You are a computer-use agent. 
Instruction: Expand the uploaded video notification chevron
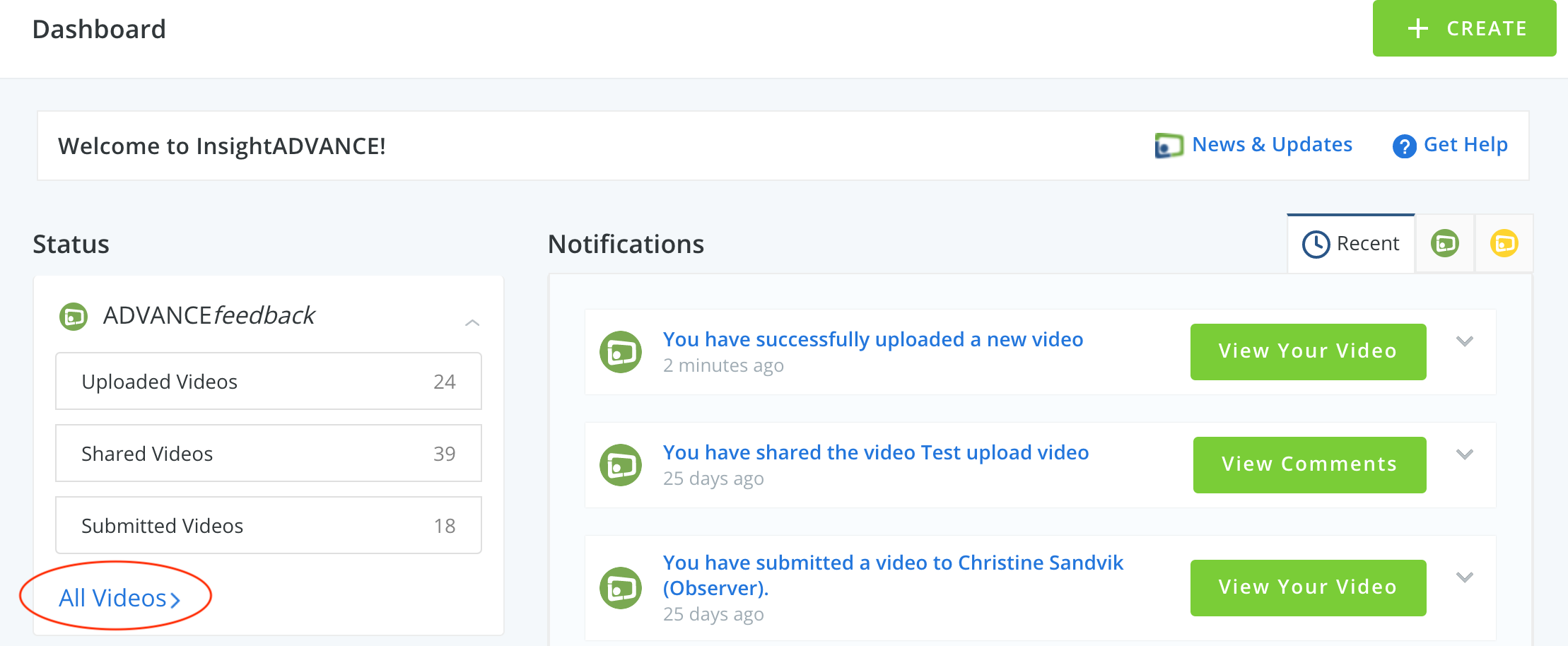click(1465, 341)
